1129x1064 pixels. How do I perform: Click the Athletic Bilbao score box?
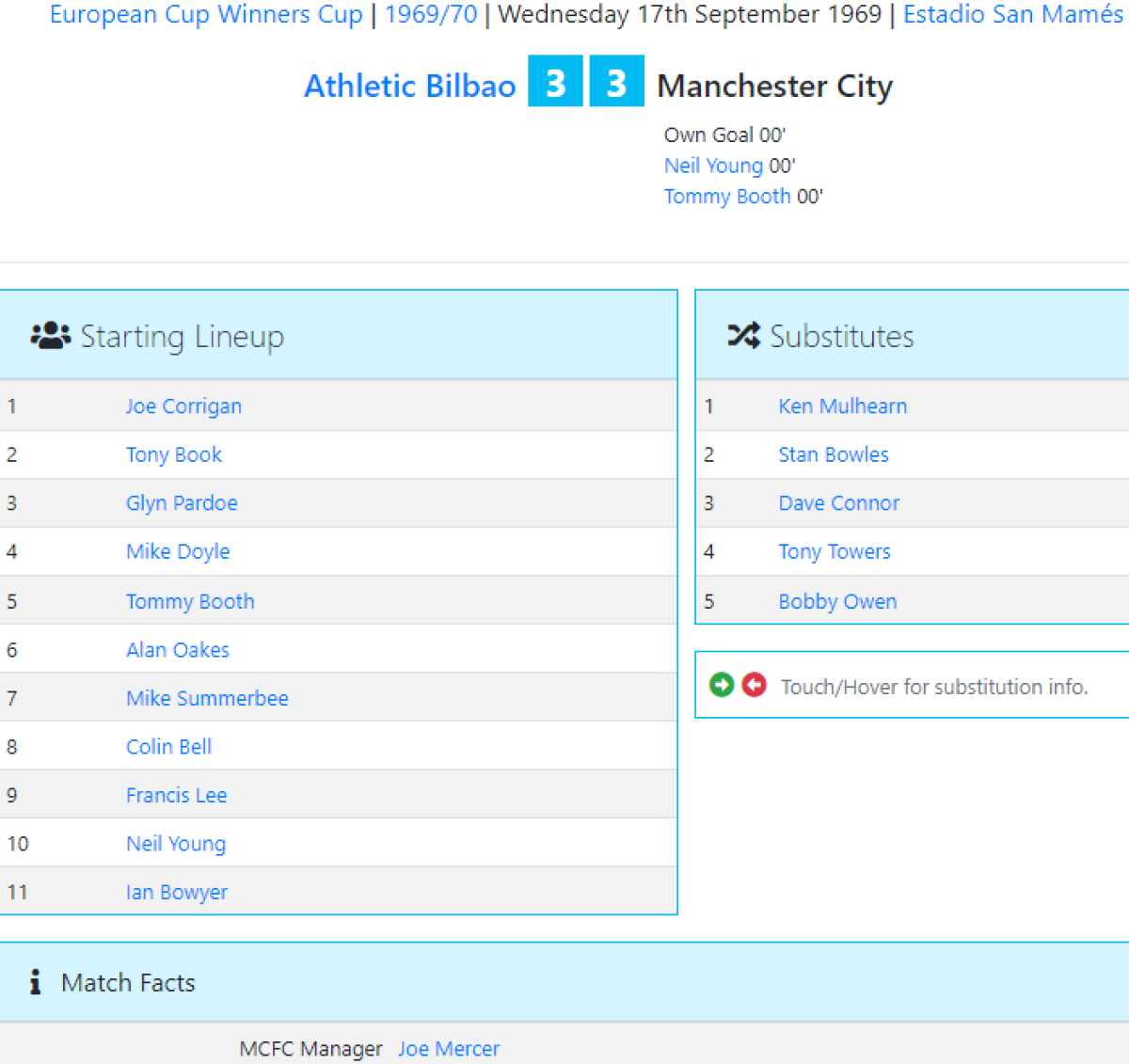555,82
